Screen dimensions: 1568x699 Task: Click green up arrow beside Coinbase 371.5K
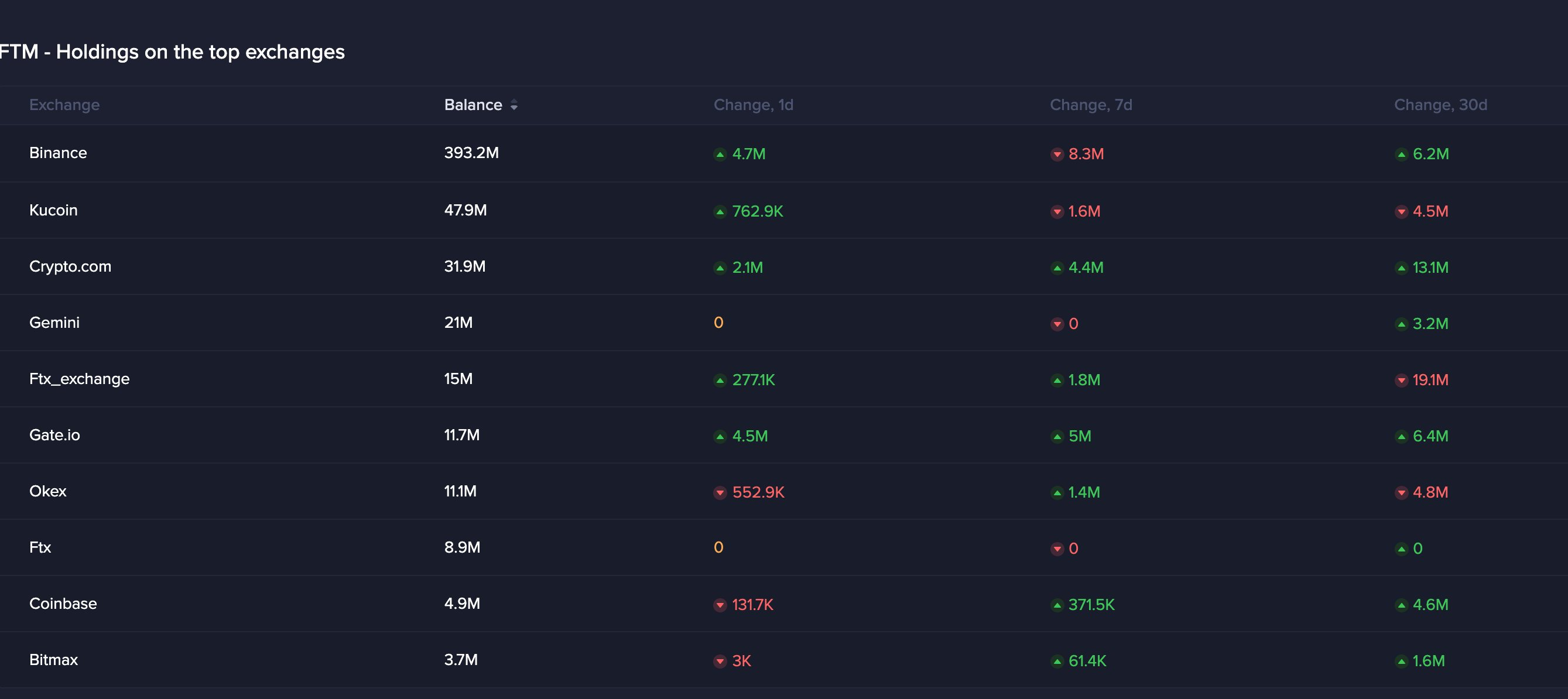[1057, 605]
